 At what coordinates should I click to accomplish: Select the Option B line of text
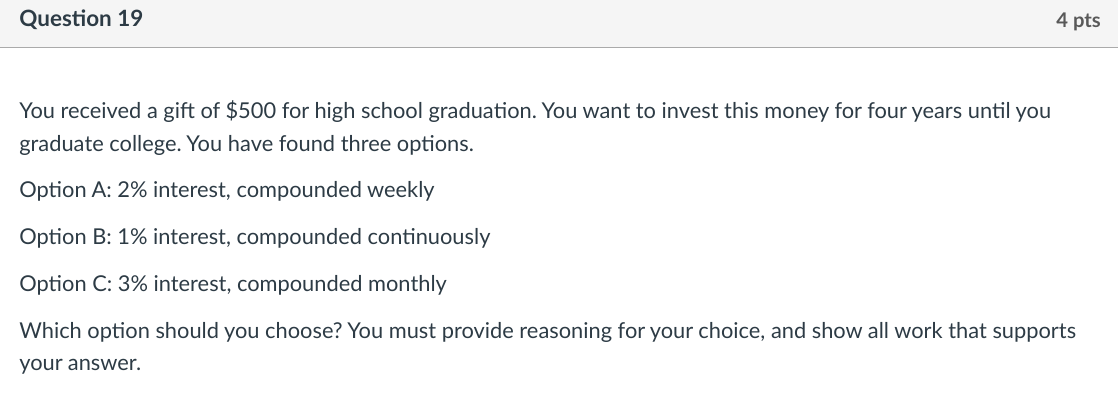[255, 237]
